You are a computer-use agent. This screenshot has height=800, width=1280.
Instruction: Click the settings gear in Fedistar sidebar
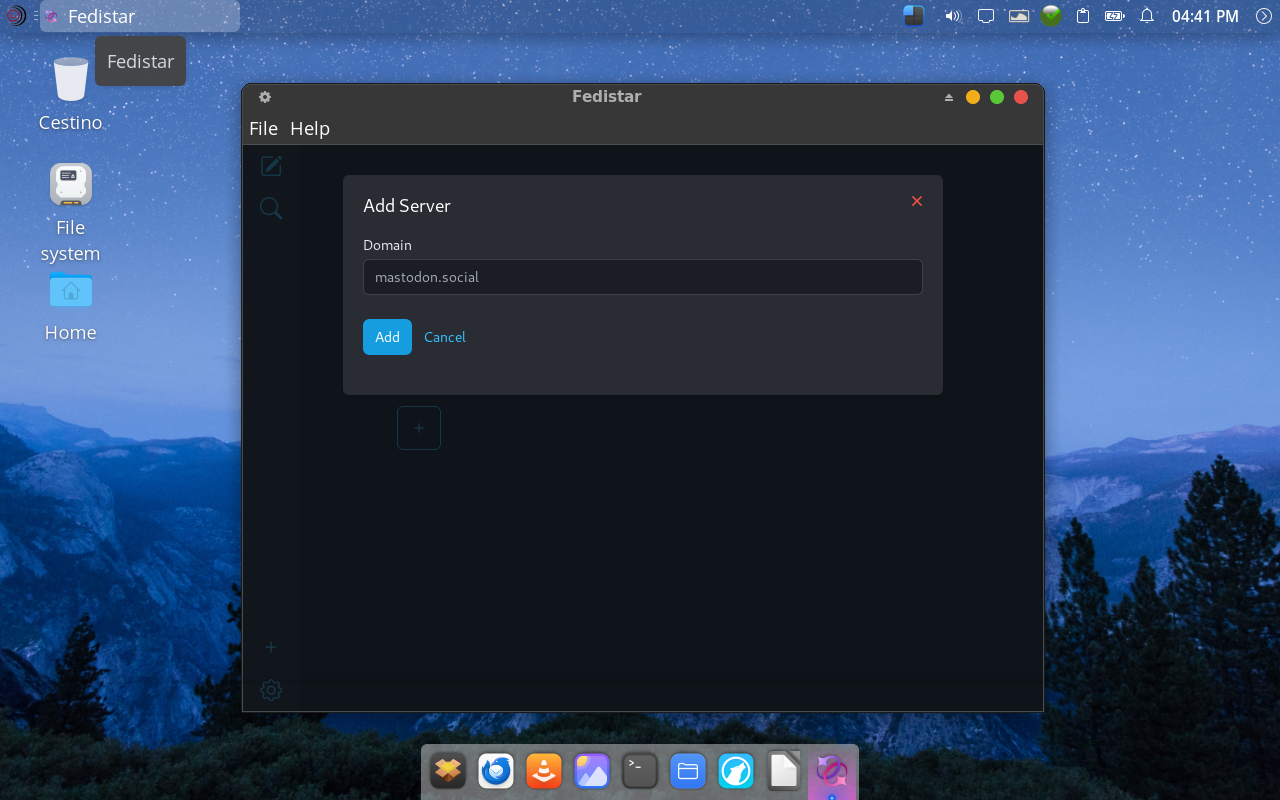pyautogui.click(x=271, y=690)
